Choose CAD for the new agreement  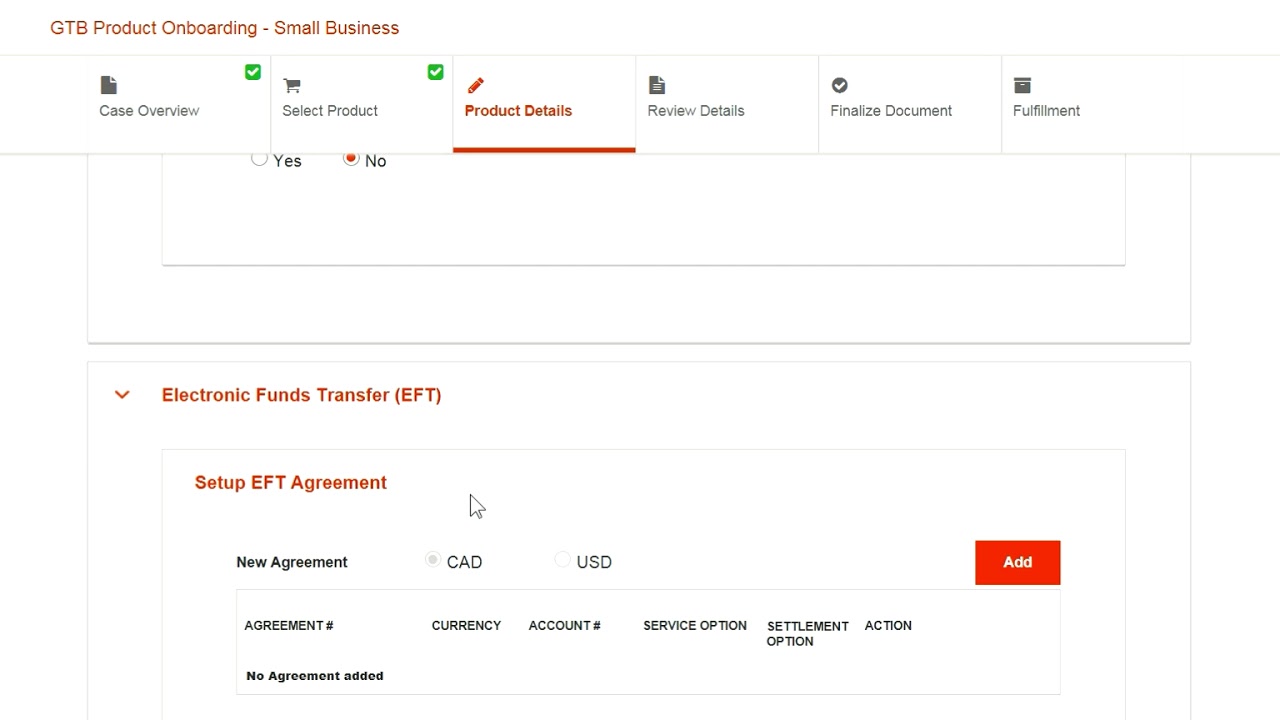pyautogui.click(x=433, y=560)
